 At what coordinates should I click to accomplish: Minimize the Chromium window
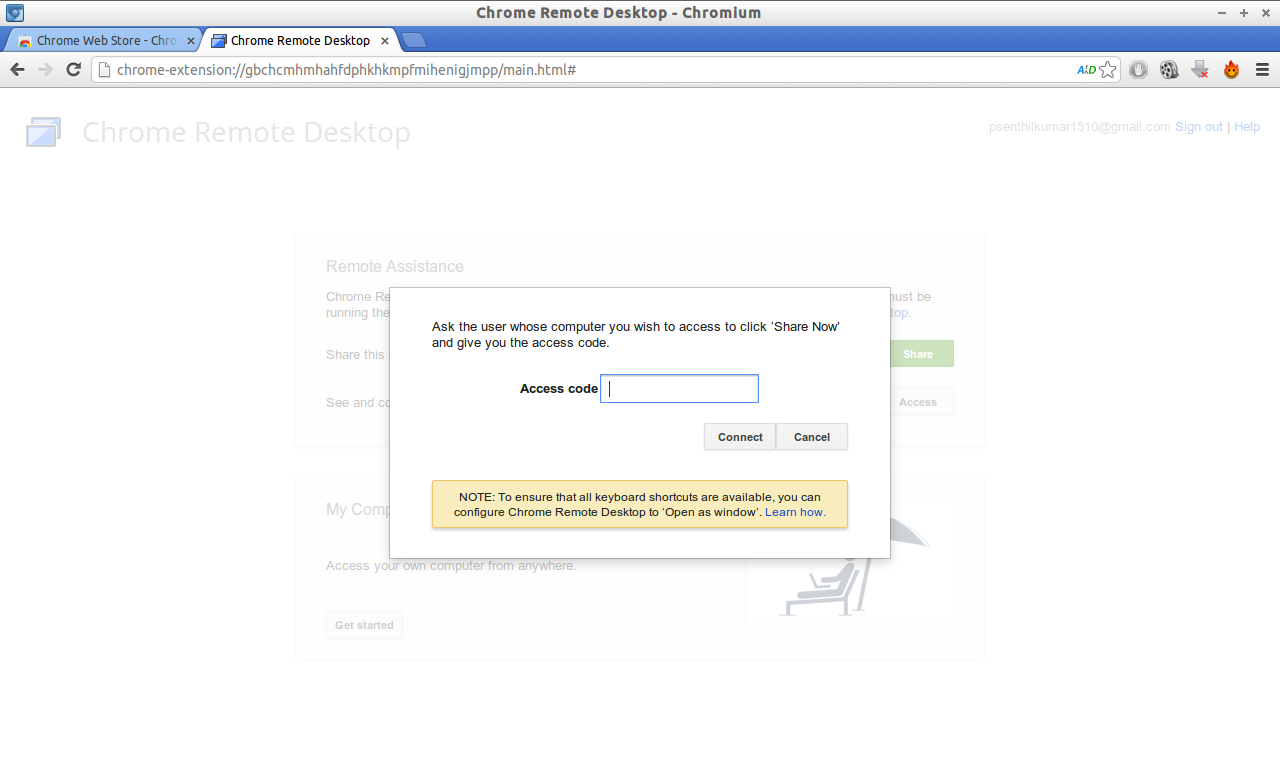pos(1223,13)
